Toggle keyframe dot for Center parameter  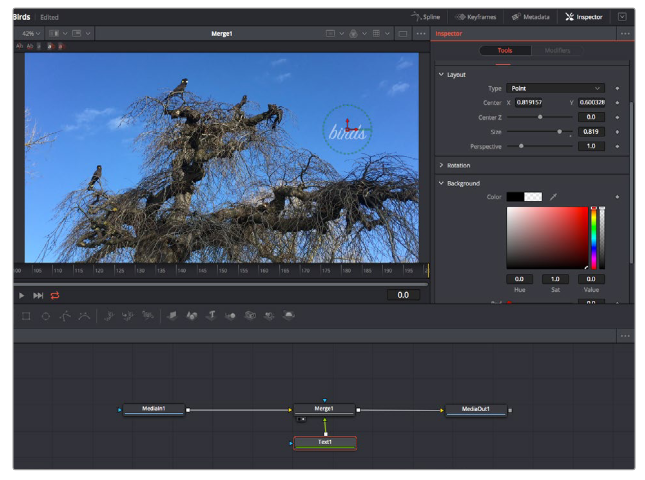pos(617,102)
